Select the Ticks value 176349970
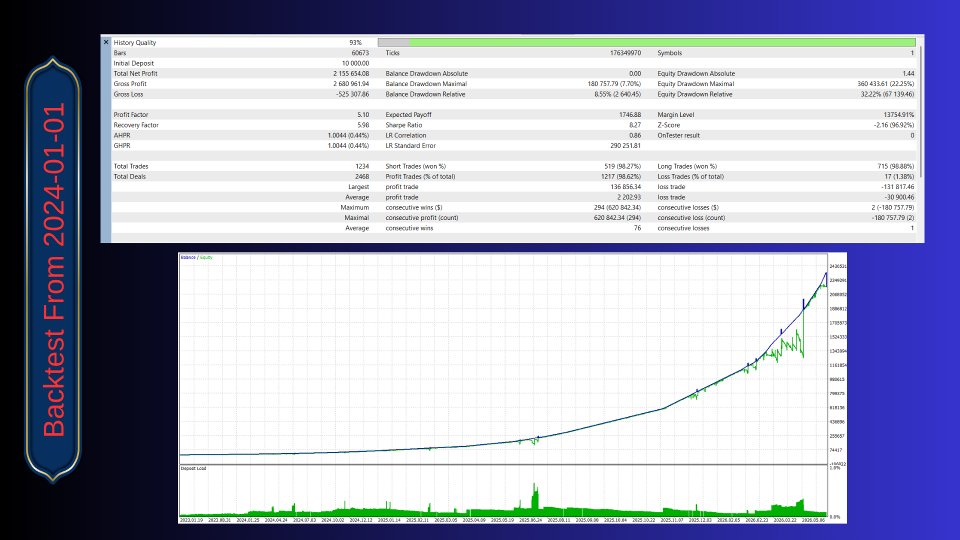Viewport: 960px width, 540px height. pyautogui.click(x=625, y=53)
